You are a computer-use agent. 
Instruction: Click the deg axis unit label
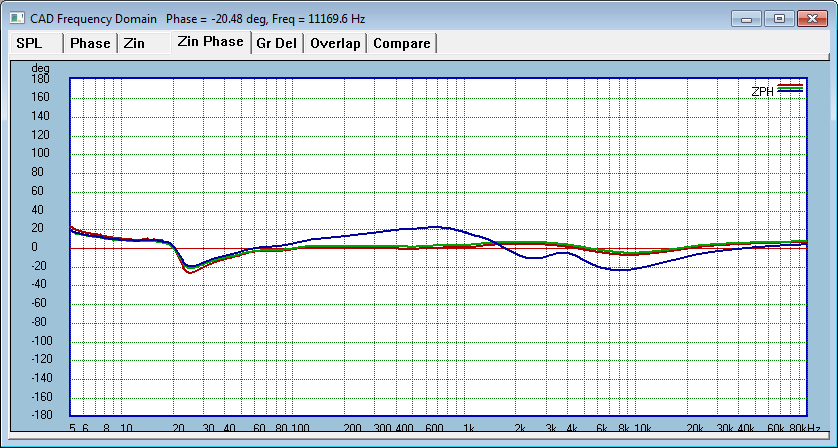(41, 68)
